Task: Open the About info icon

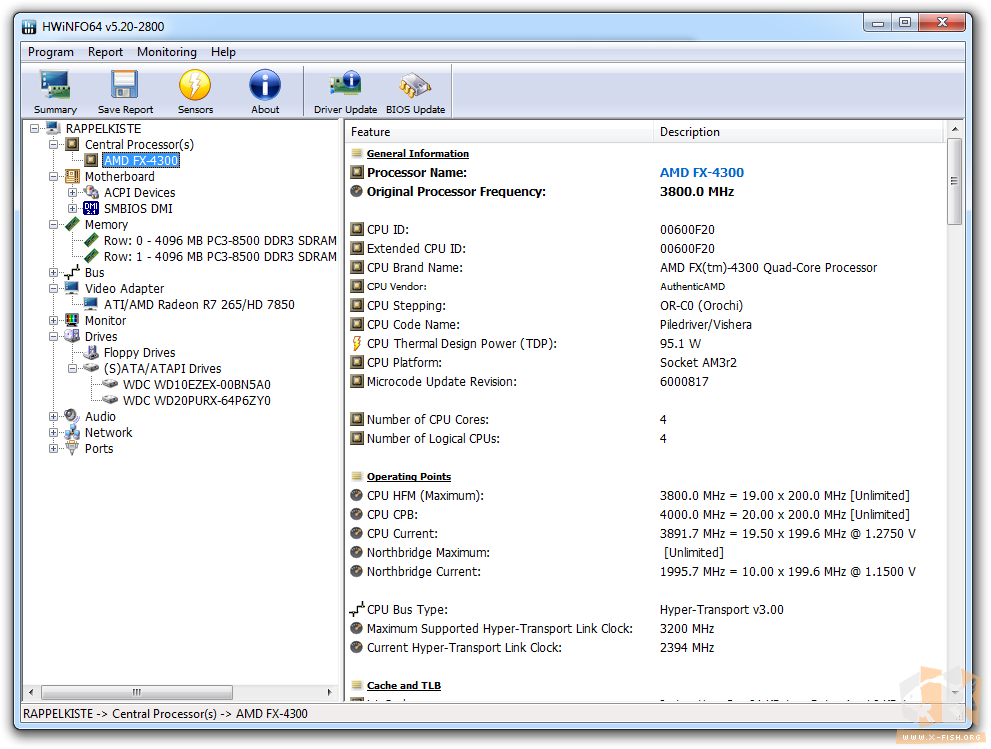Action: pyautogui.click(x=265, y=85)
